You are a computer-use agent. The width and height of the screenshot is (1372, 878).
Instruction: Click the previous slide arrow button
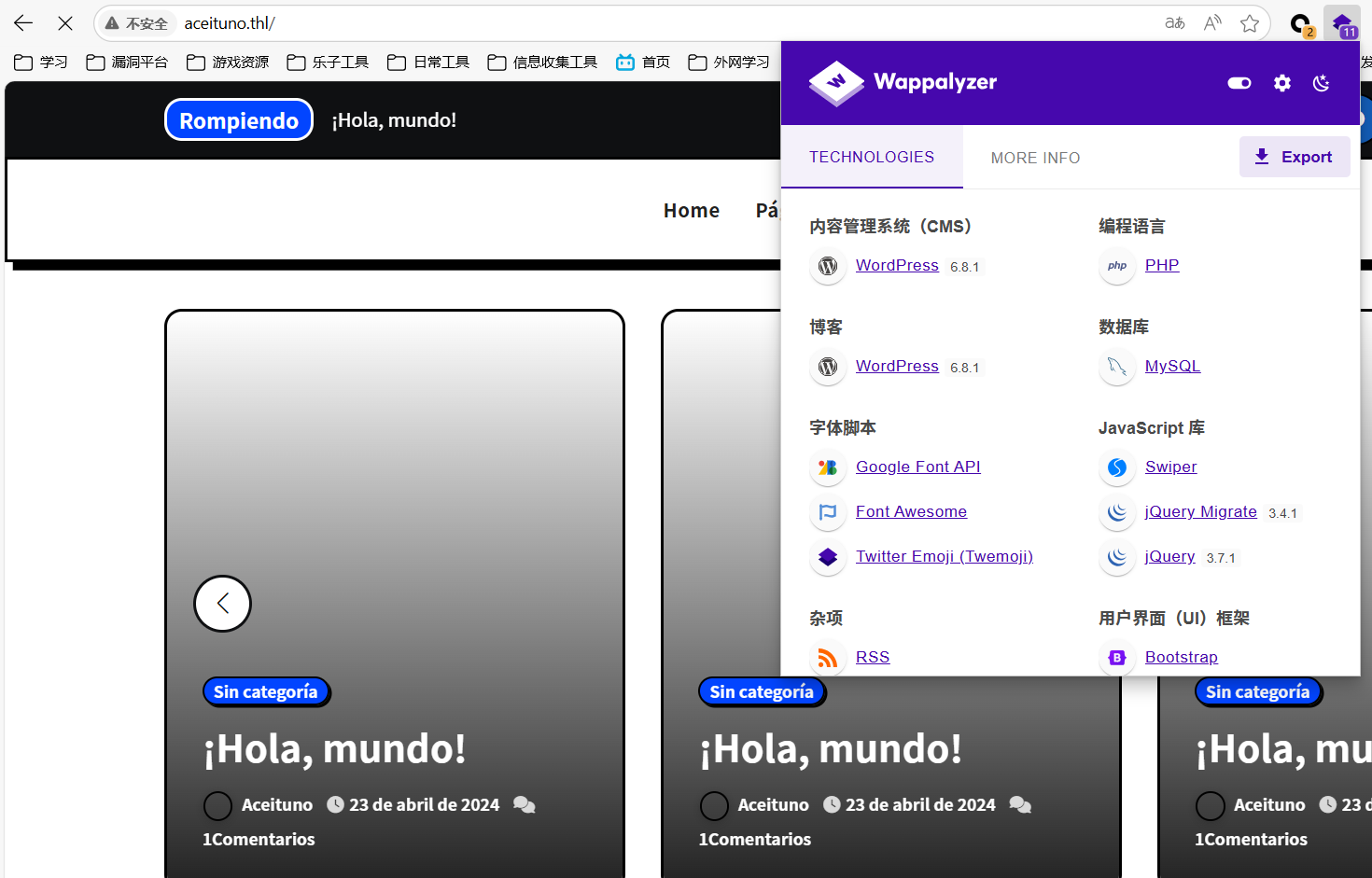[222, 604]
